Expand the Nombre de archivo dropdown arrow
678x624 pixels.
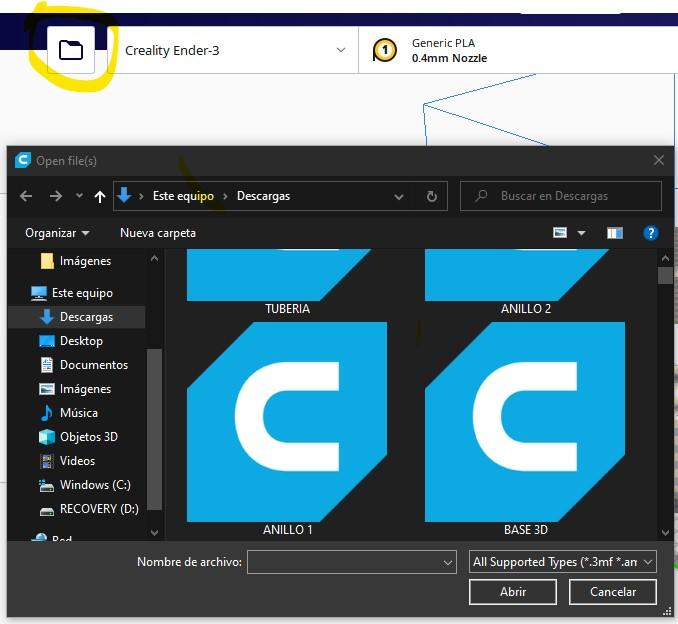pos(448,563)
